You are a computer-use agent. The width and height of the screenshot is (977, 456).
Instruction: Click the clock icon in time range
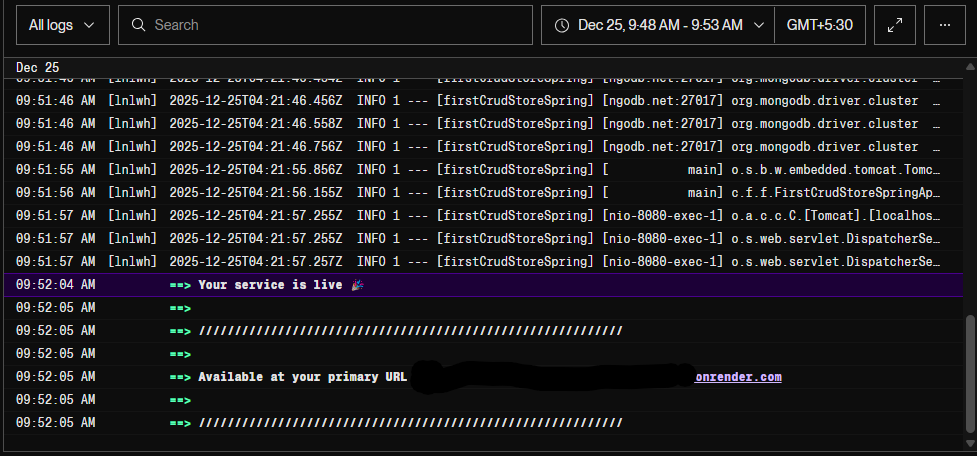[562, 25]
